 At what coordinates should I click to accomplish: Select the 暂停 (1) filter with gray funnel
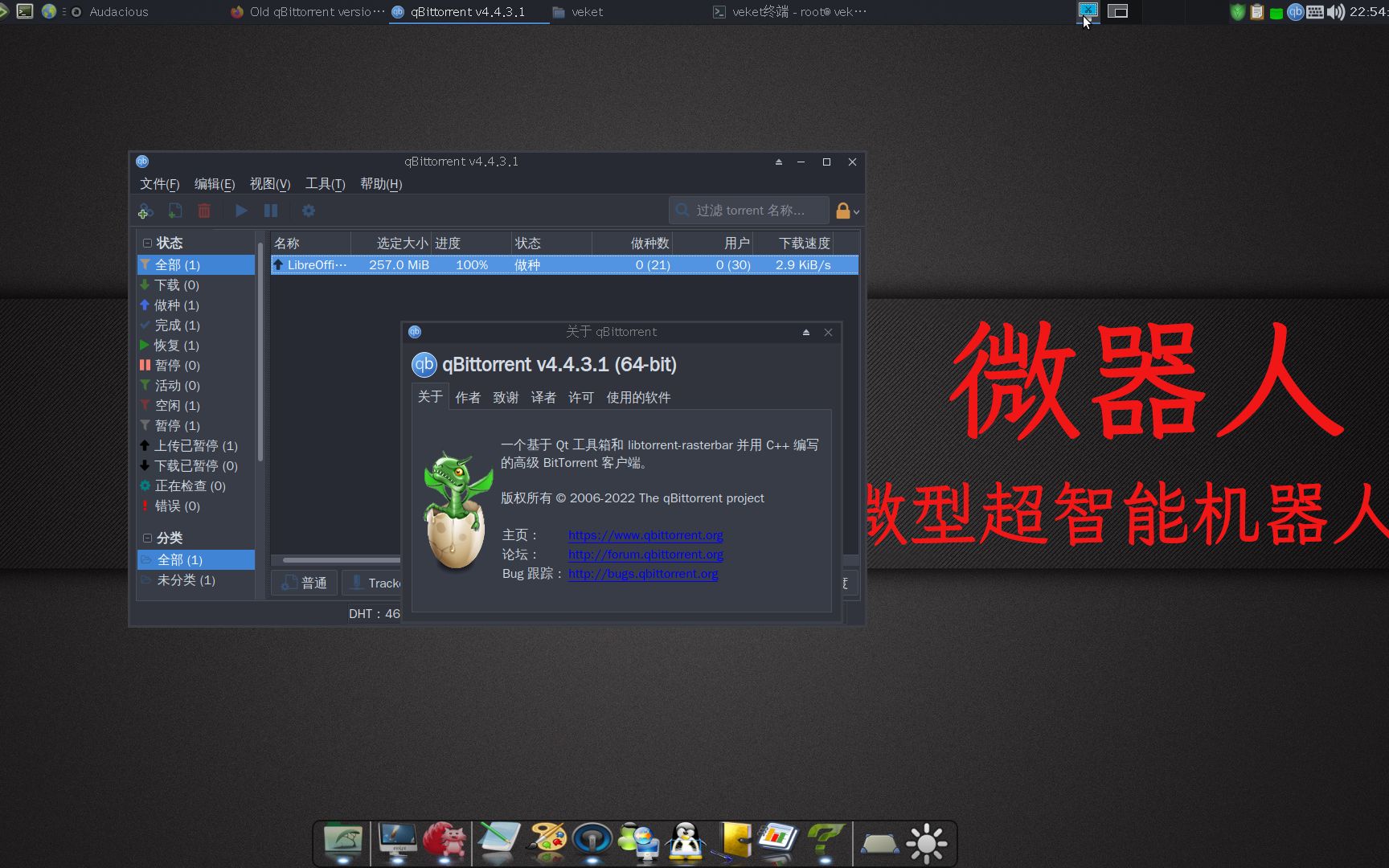[196, 425]
